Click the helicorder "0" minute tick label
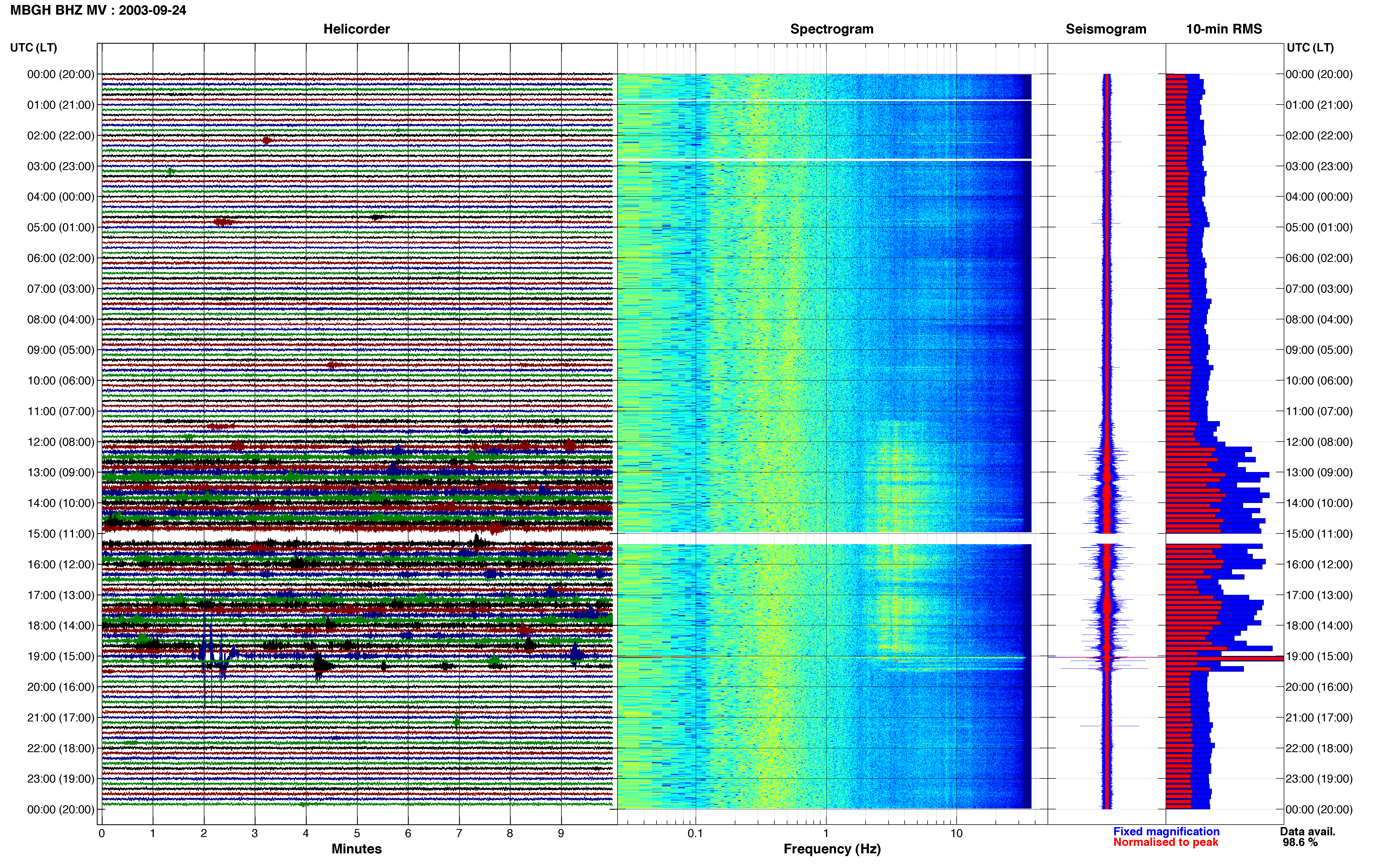Image resolution: width=1388 pixels, height=868 pixels. coord(101,833)
